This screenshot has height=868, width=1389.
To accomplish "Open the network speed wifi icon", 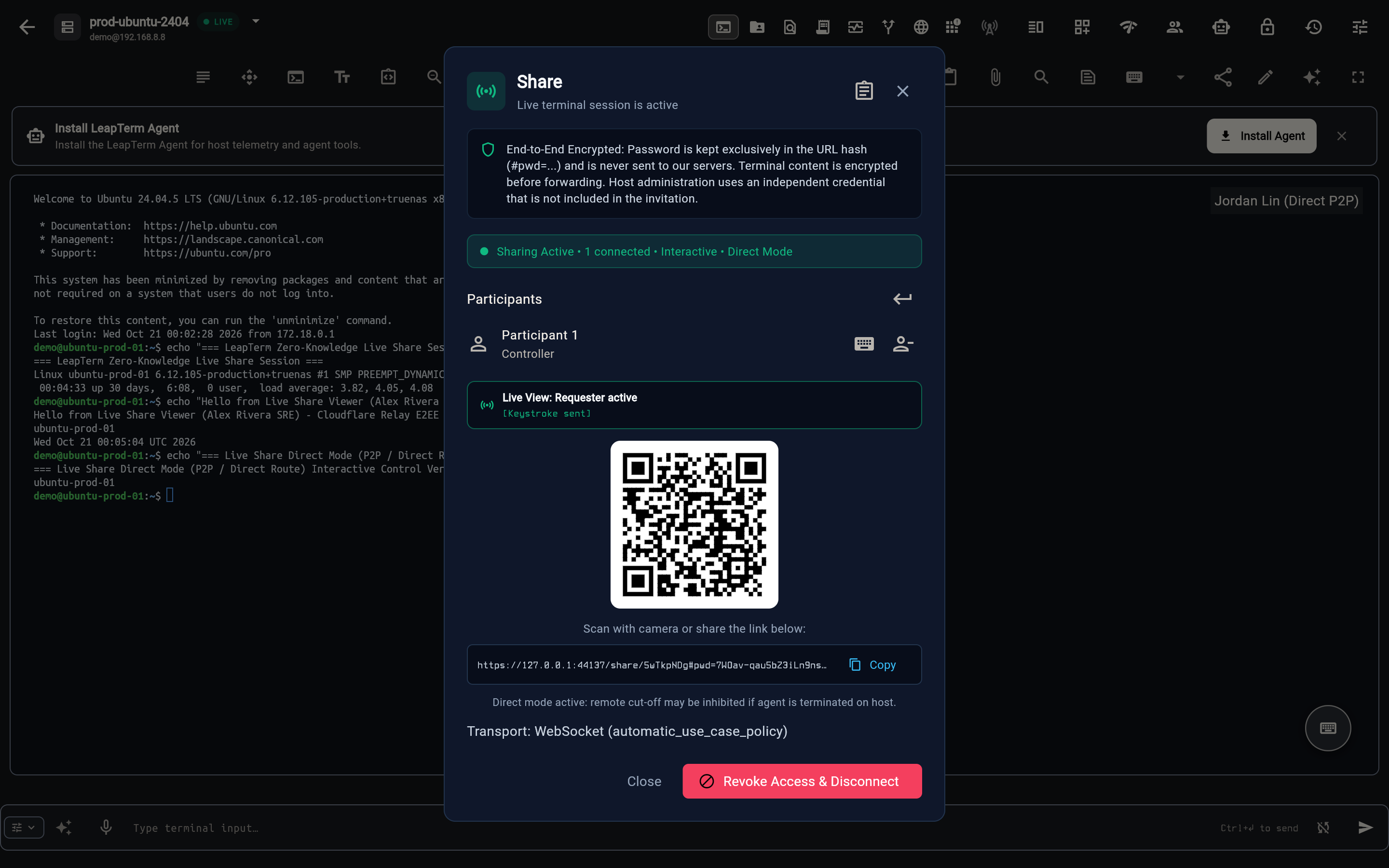I will point(1129,27).
